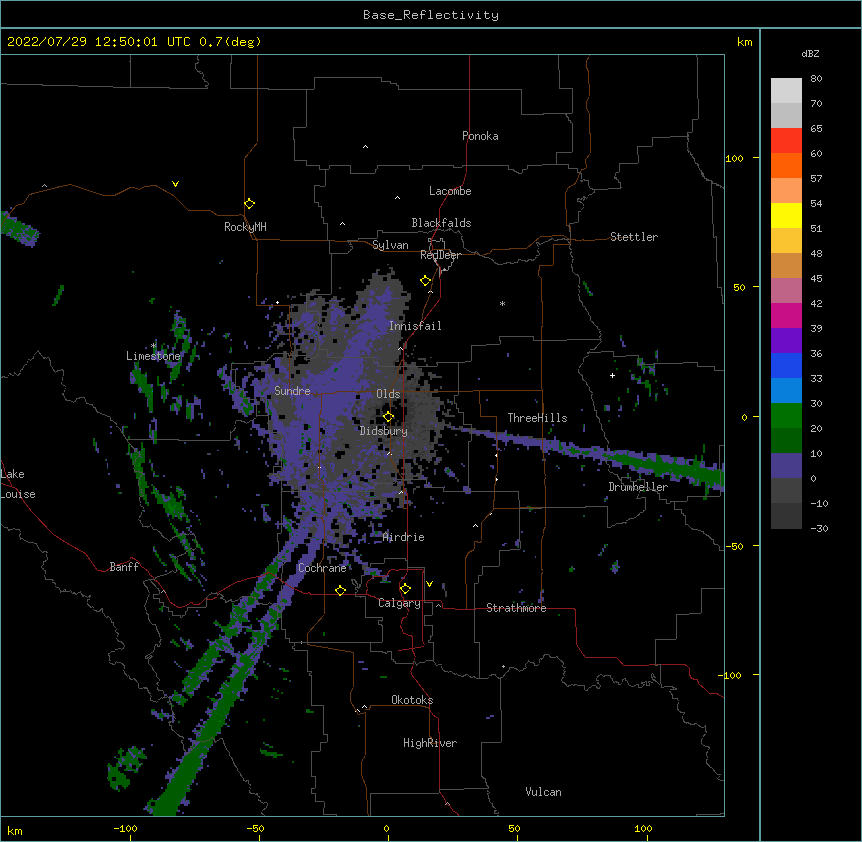Image resolution: width=862 pixels, height=842 pixels.
Task: Click the RockyMH label
Action: coord(245,227)
